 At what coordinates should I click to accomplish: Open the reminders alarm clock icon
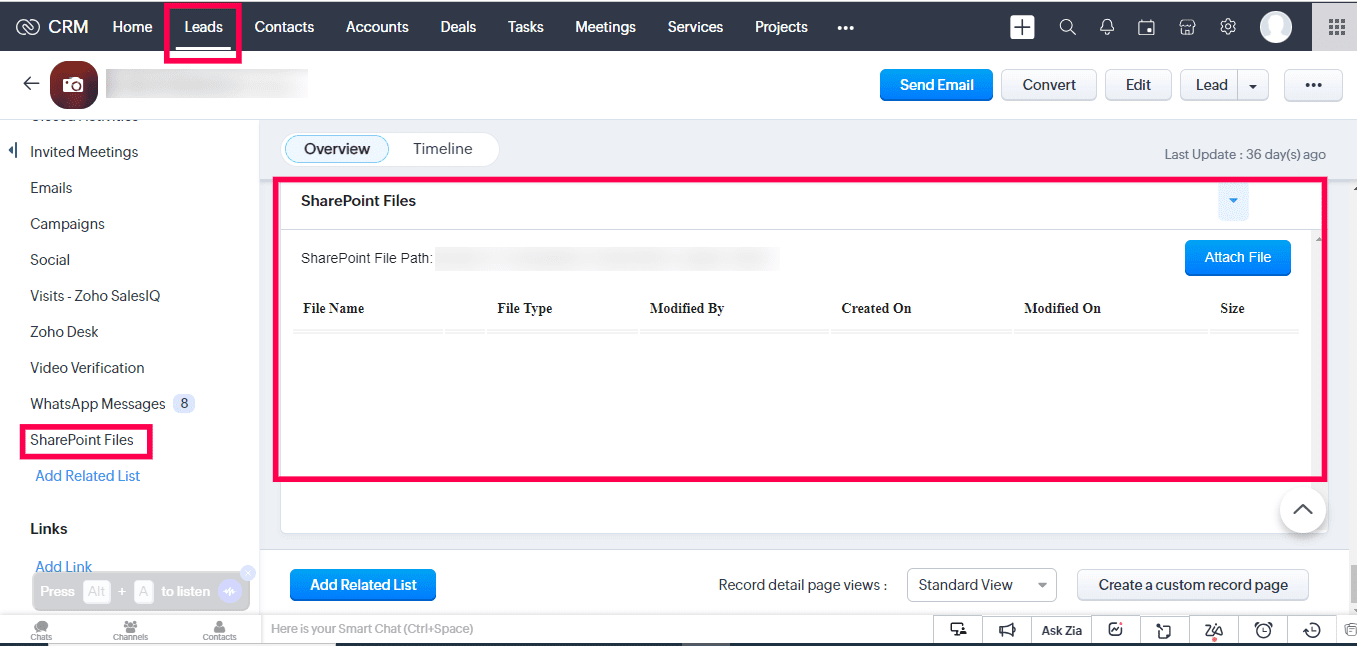(x=1264, y=630)
